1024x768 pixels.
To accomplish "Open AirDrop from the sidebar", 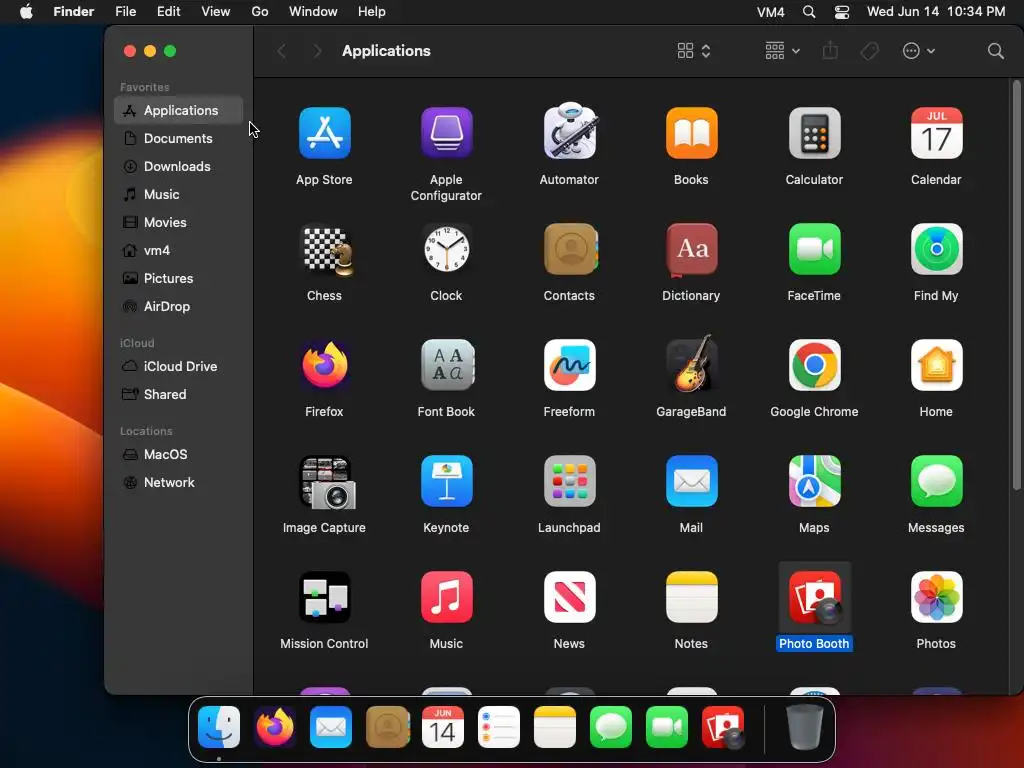I will click(x=178, y=307).
